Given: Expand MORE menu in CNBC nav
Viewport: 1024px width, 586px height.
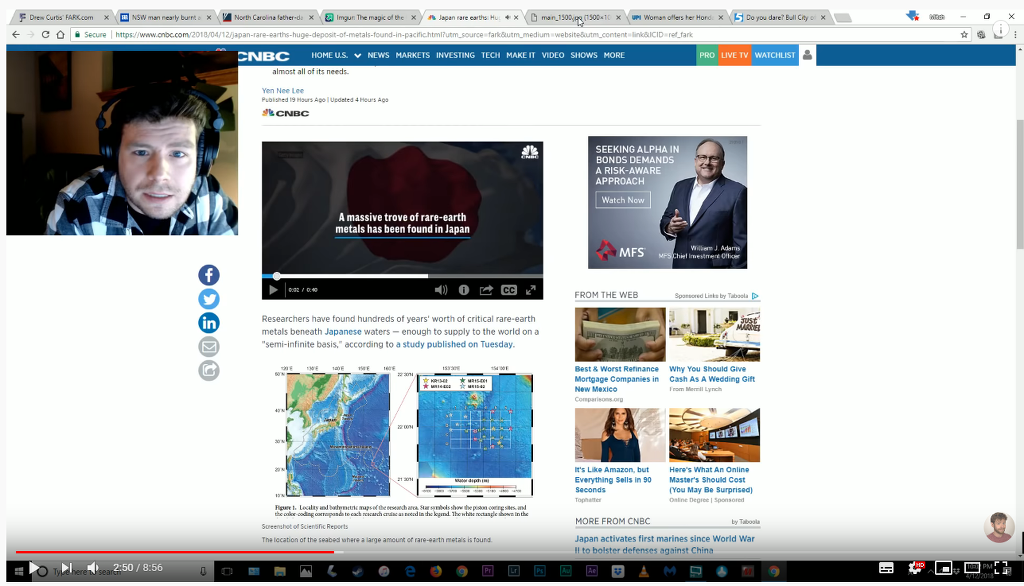Looking at the screenshot, I should pos(614,56).
